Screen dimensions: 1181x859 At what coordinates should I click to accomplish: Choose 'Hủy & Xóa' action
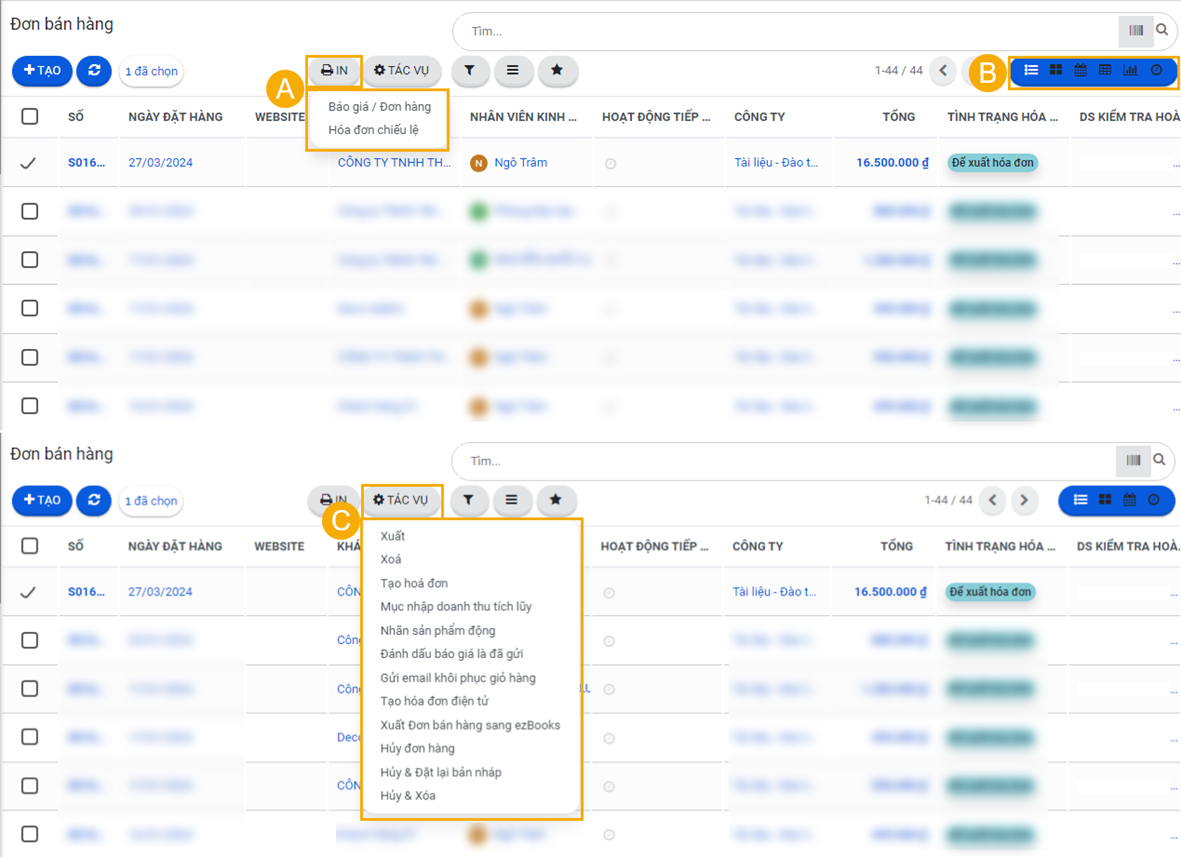point(407,796)
